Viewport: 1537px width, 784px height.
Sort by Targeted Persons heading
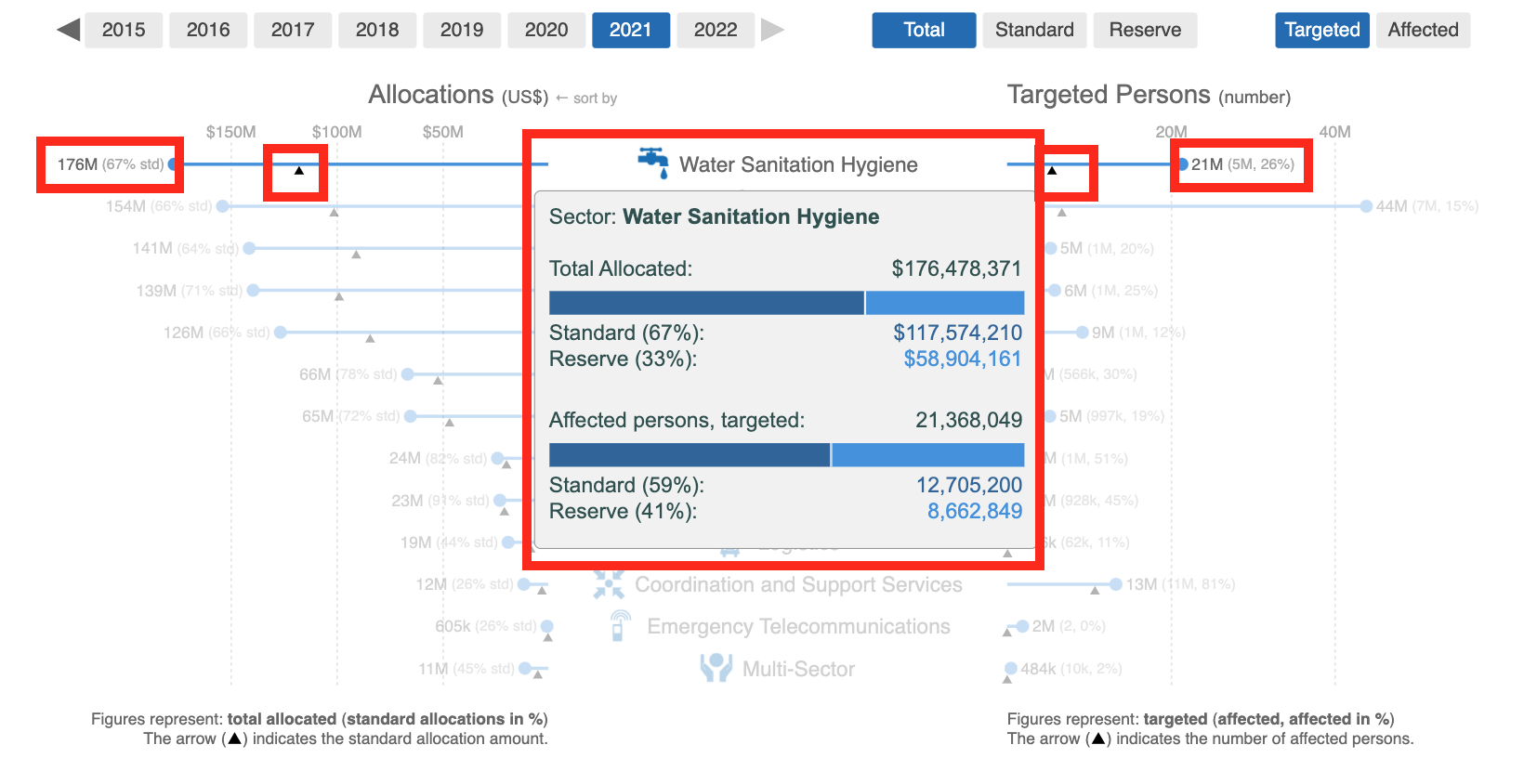(1149, 95)
